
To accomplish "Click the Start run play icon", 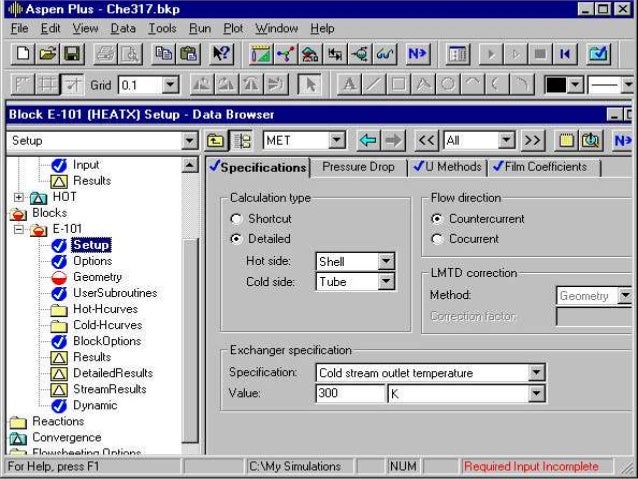I will (491, 54).
